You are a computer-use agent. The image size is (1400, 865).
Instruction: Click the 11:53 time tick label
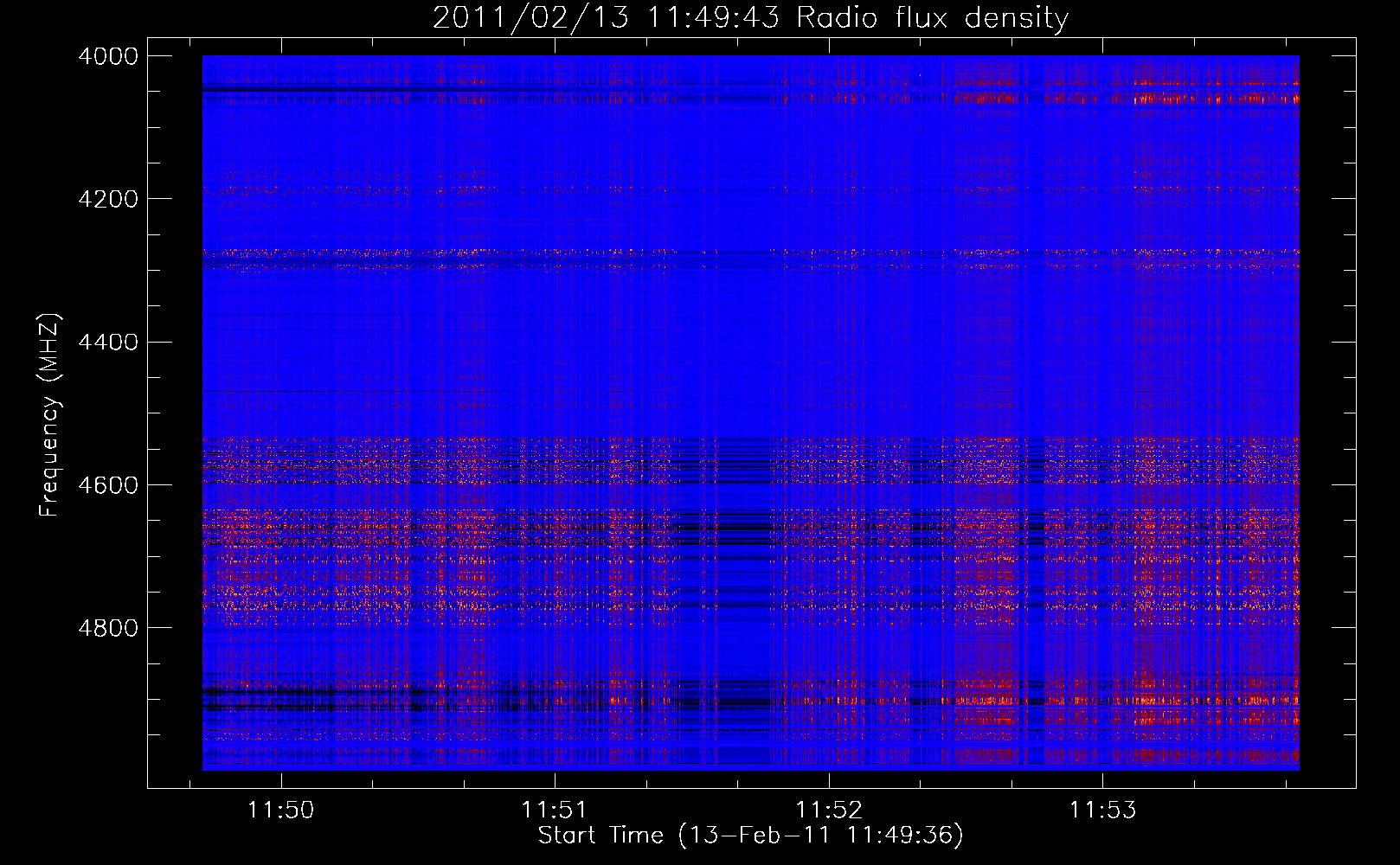click(x=1102, y=811)
